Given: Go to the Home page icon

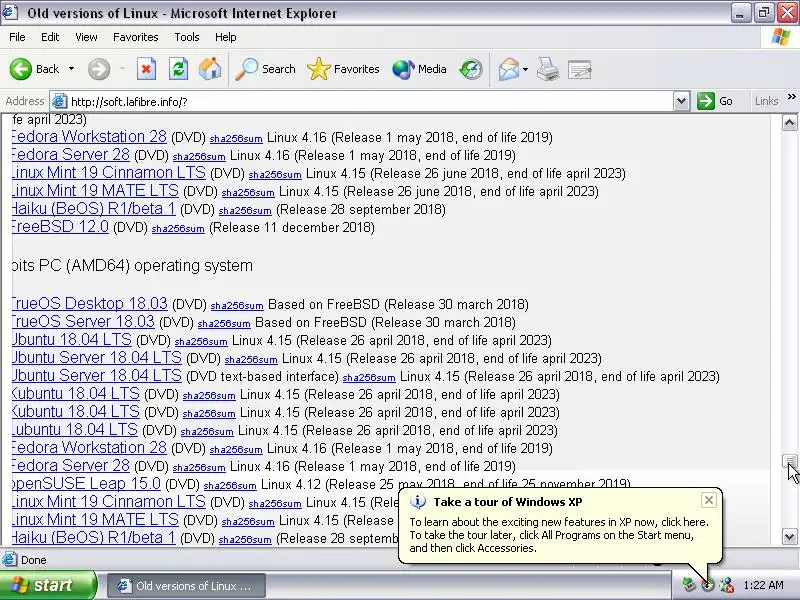Looking at the screenshot, I should pyautogui.click(x=210, y=69).
